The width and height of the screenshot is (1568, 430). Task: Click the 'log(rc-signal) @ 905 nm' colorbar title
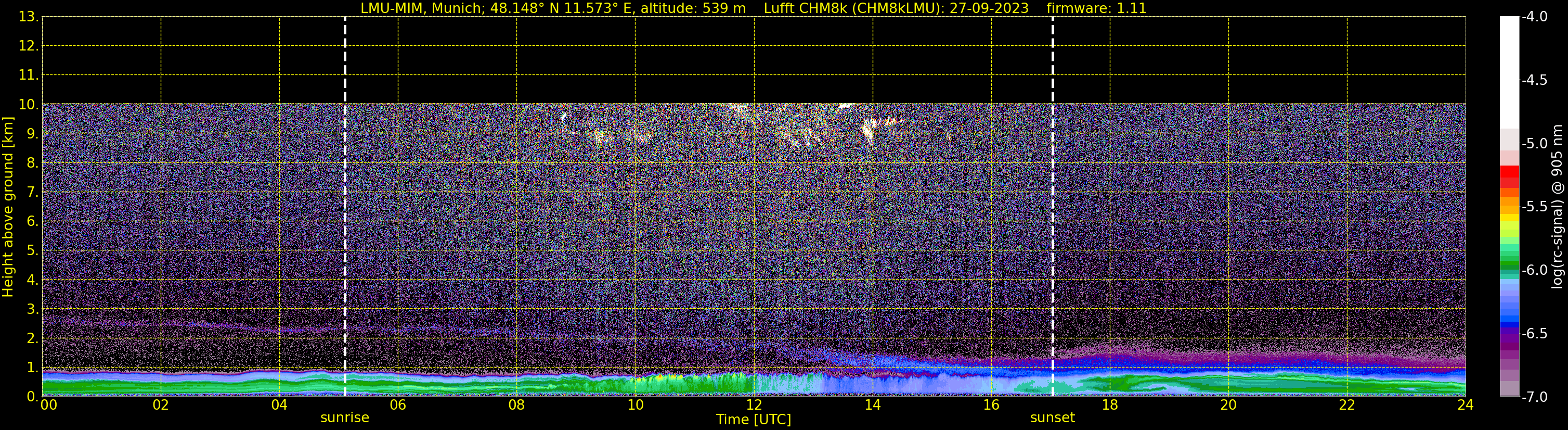coord(1557,207)
